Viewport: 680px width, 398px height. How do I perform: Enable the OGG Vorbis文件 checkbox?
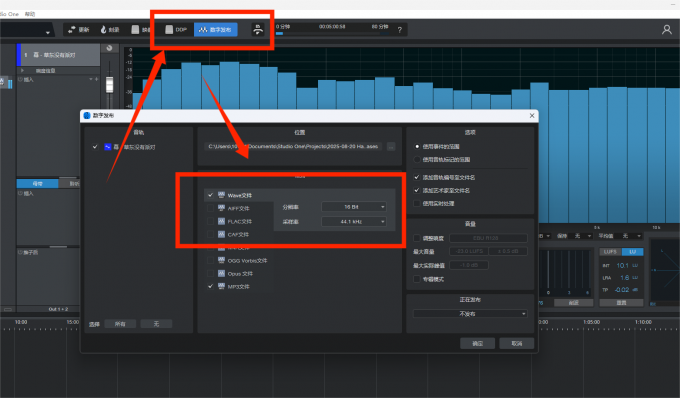[210, 260]
